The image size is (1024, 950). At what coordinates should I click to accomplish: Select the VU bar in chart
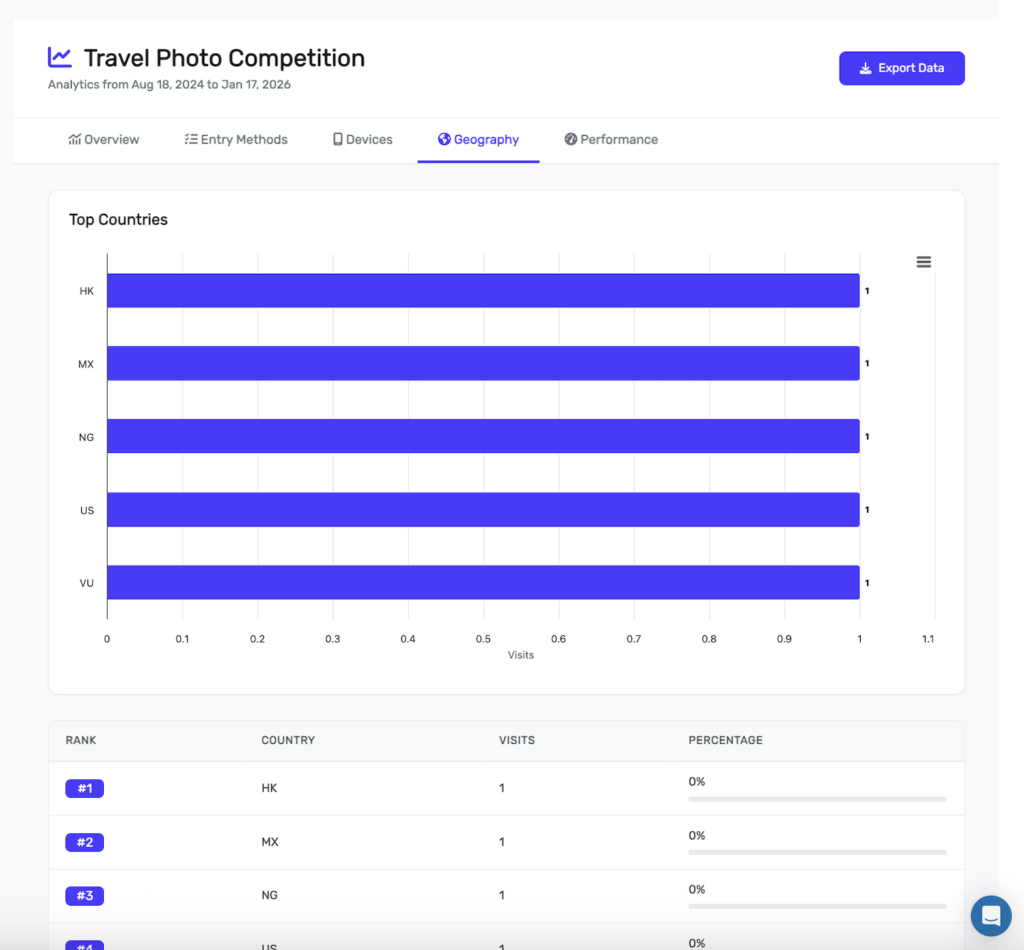[483, 582]
